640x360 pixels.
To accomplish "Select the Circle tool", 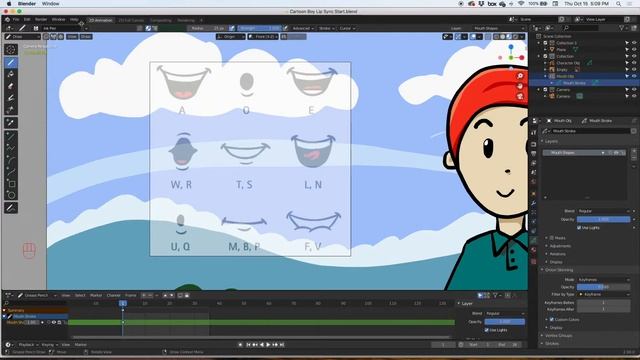I will tap(11, 195).
